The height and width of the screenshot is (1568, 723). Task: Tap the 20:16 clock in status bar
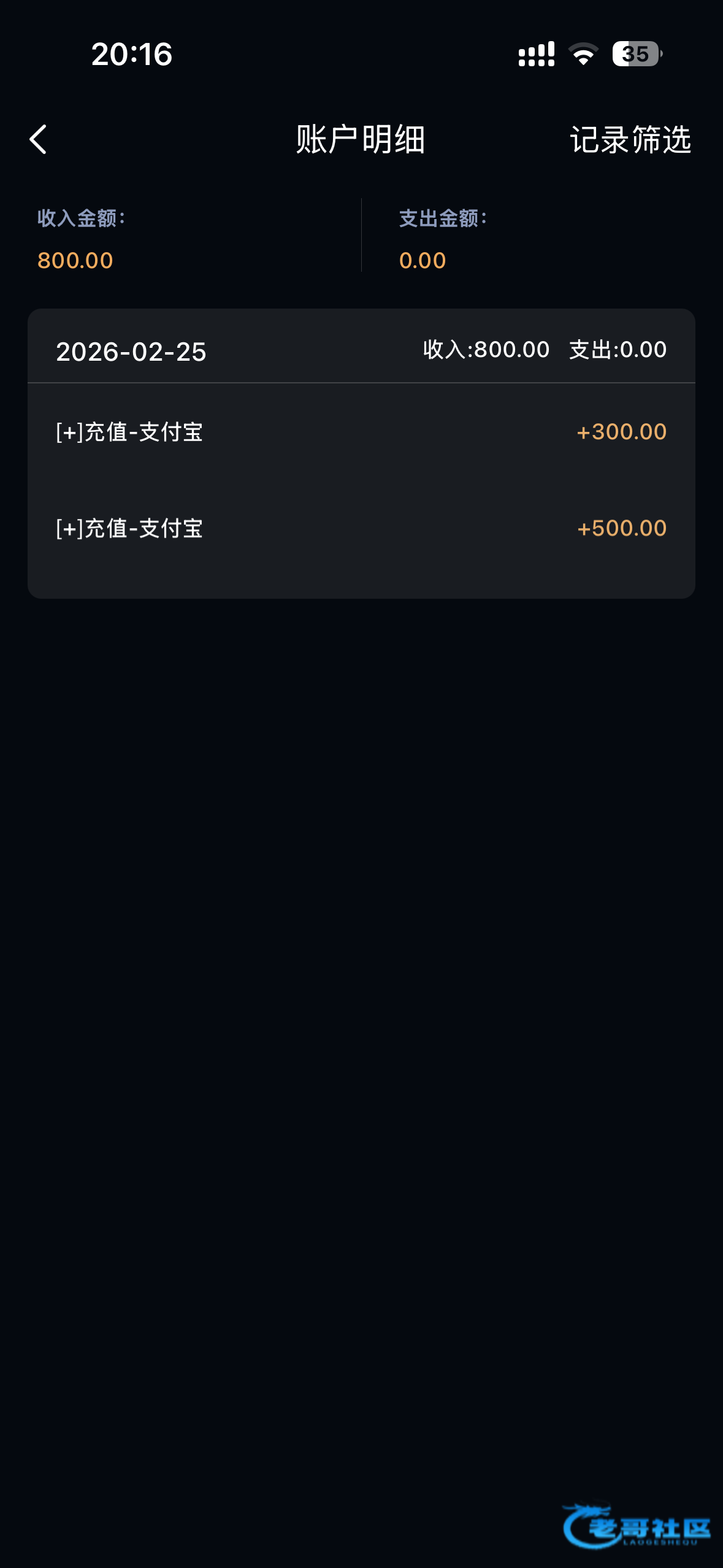tap(132, 54)
